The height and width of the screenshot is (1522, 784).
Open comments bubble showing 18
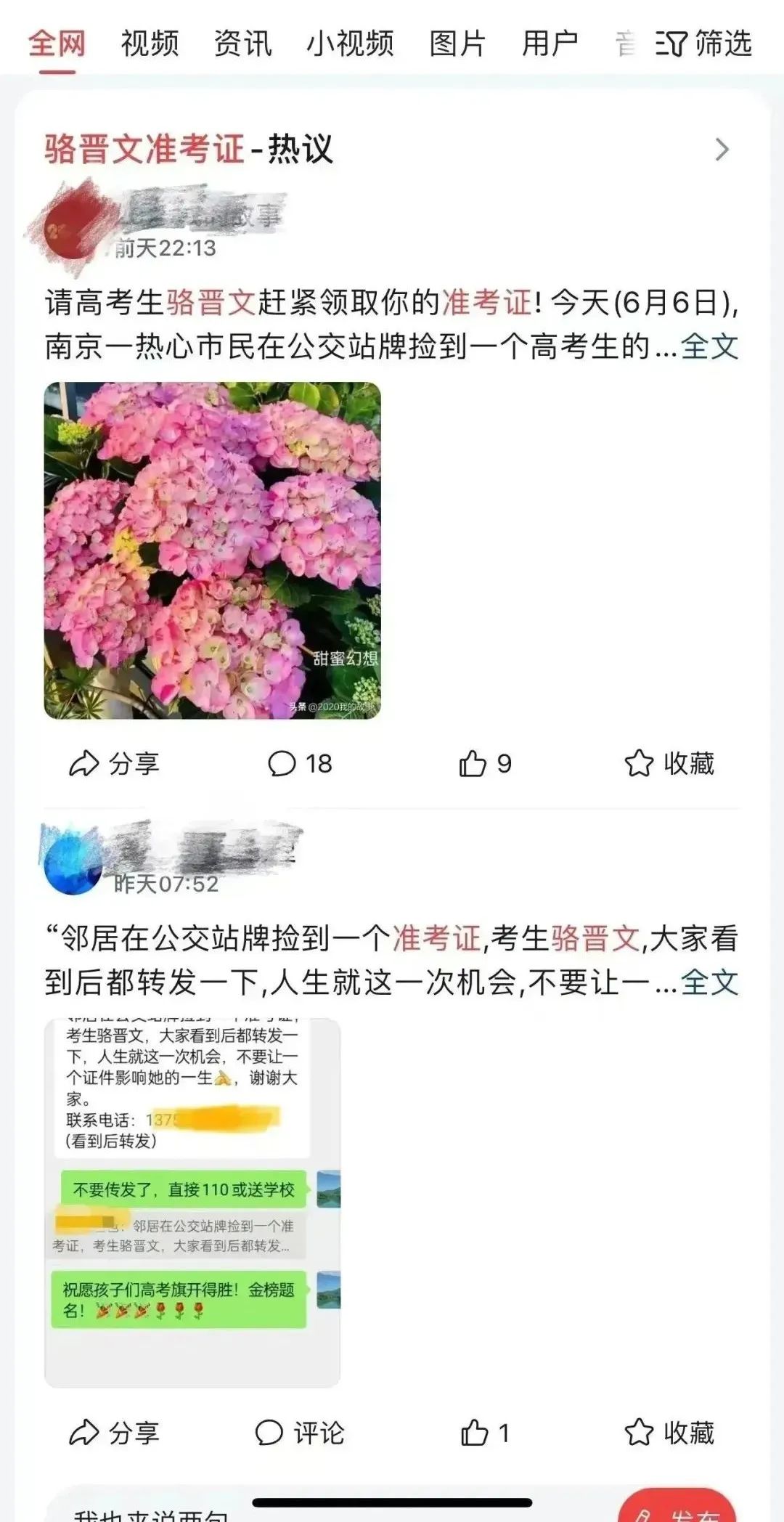tap(282, 764)
